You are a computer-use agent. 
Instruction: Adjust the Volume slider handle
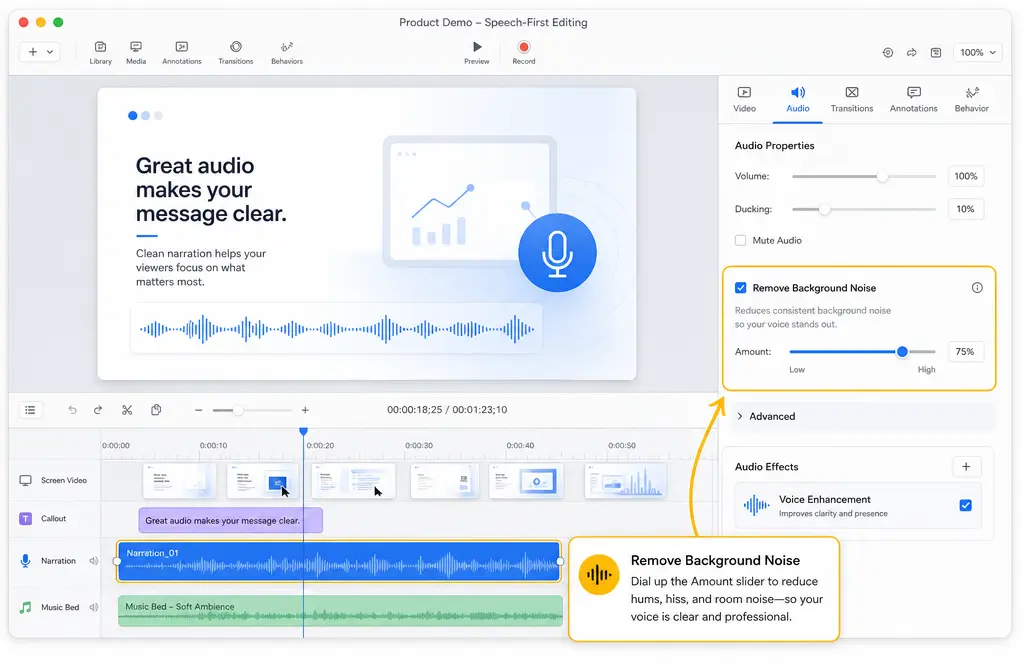tap(882, 176)
